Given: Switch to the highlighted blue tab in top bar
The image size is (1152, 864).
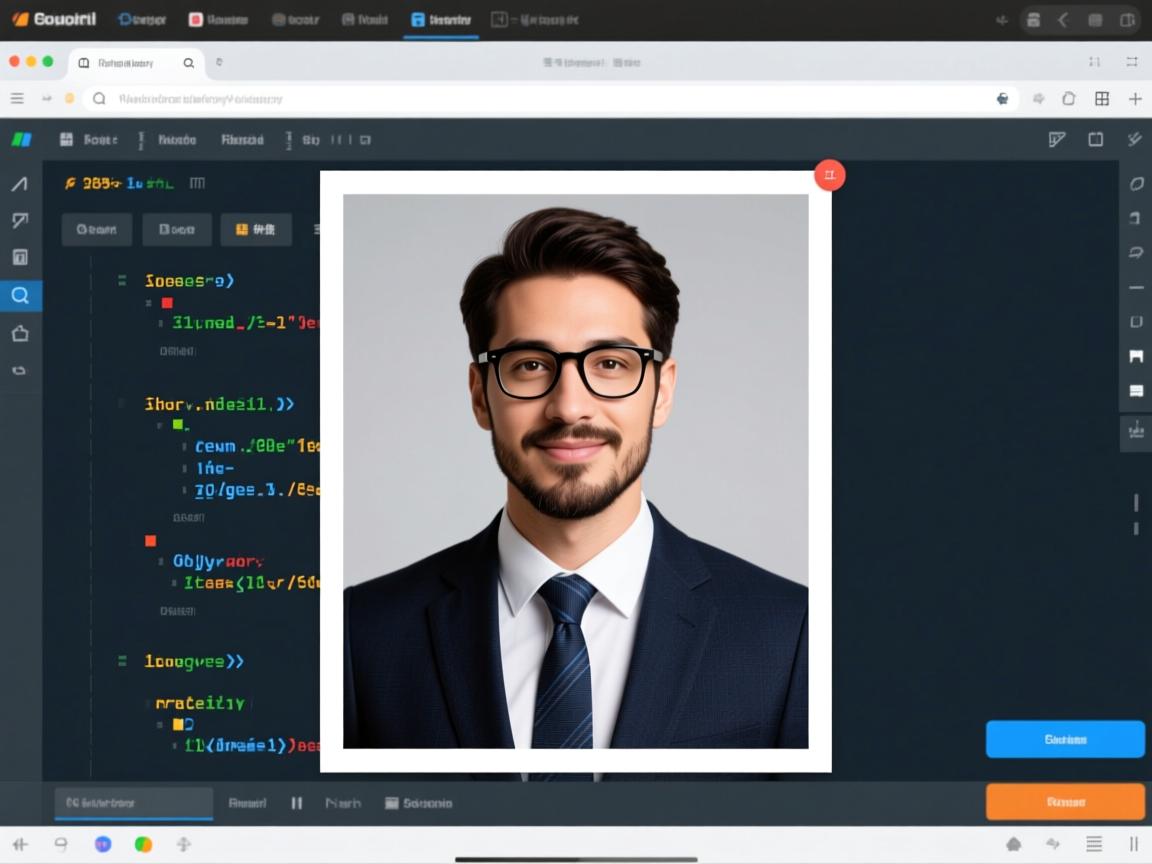Looking at the screenshot, I should (440, 20).
